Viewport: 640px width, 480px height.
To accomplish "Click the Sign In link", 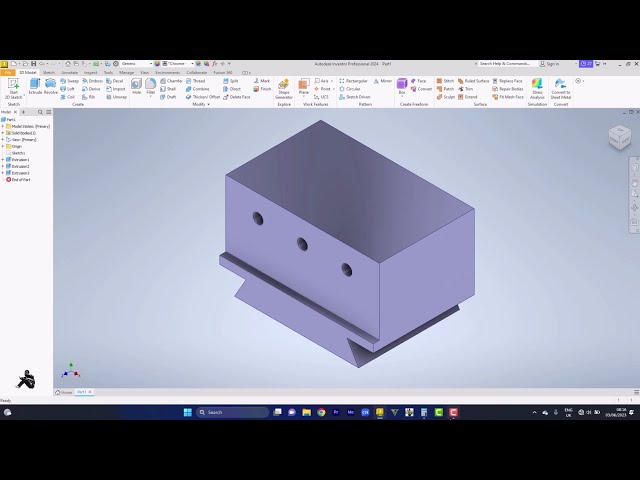I will [549, 64].
